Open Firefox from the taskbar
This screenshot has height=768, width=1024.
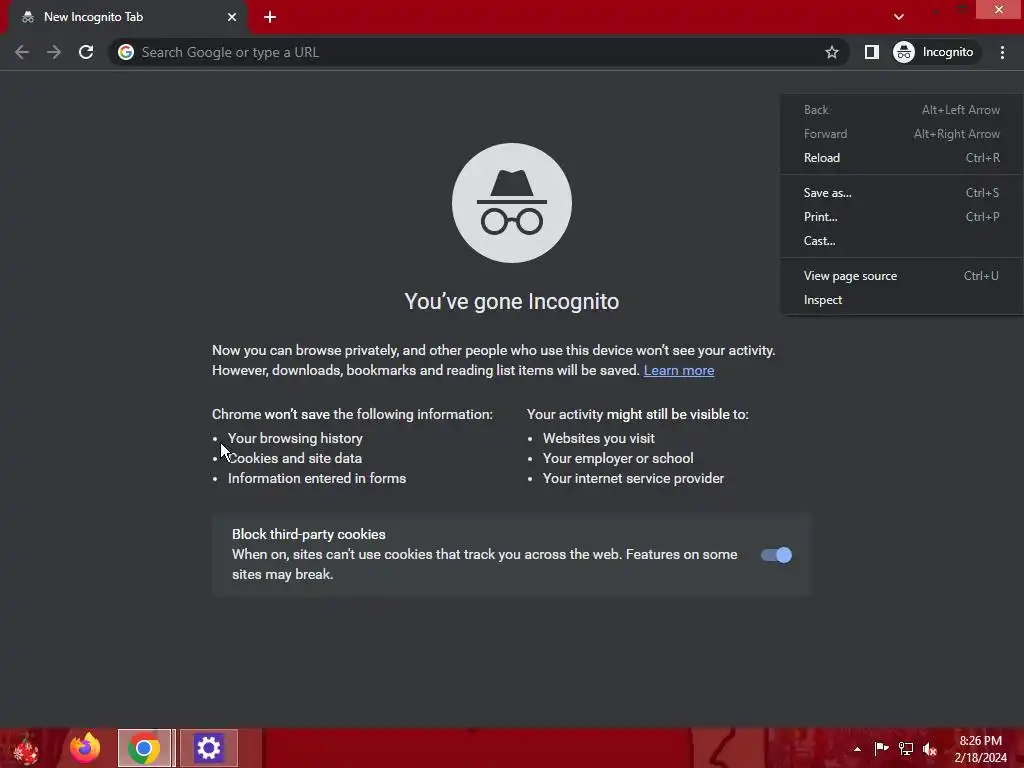(85, 748)
